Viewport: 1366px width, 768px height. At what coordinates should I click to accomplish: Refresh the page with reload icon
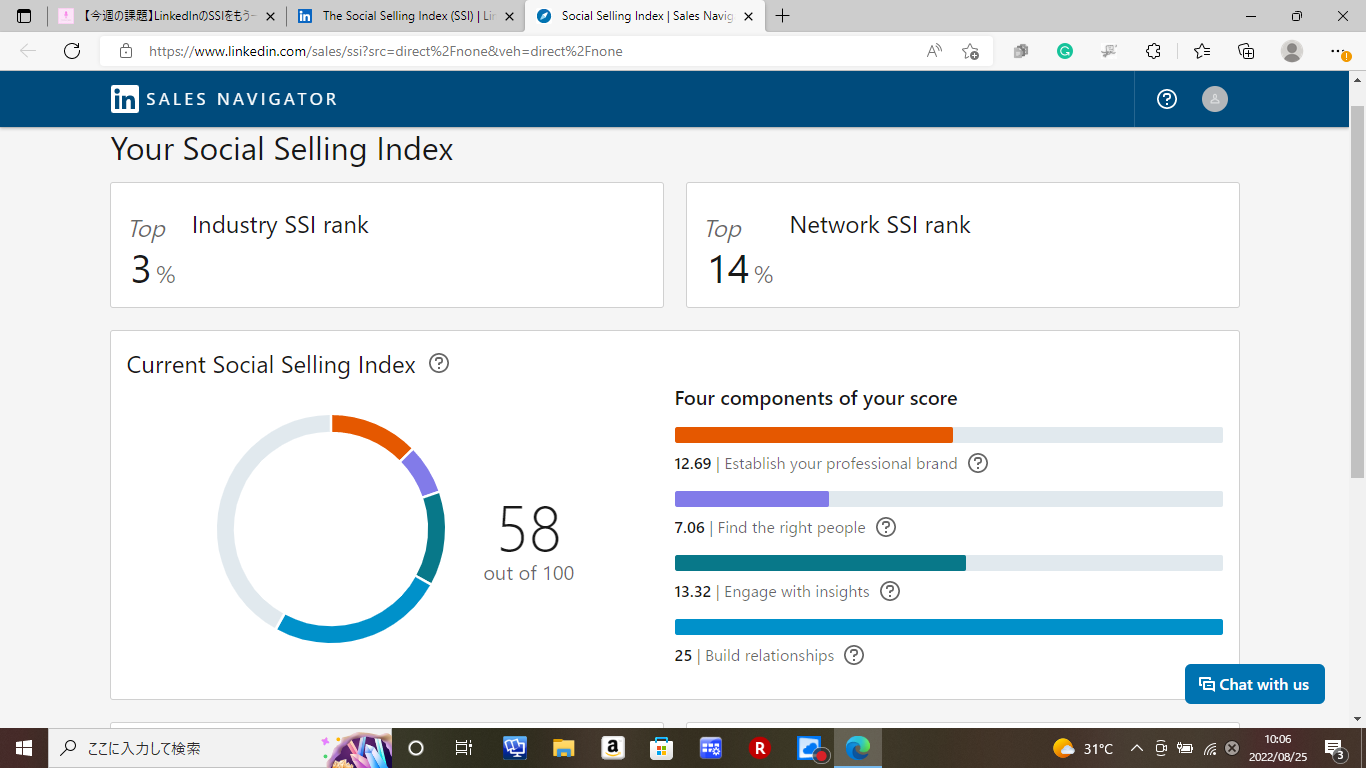[x=72, y=51]
